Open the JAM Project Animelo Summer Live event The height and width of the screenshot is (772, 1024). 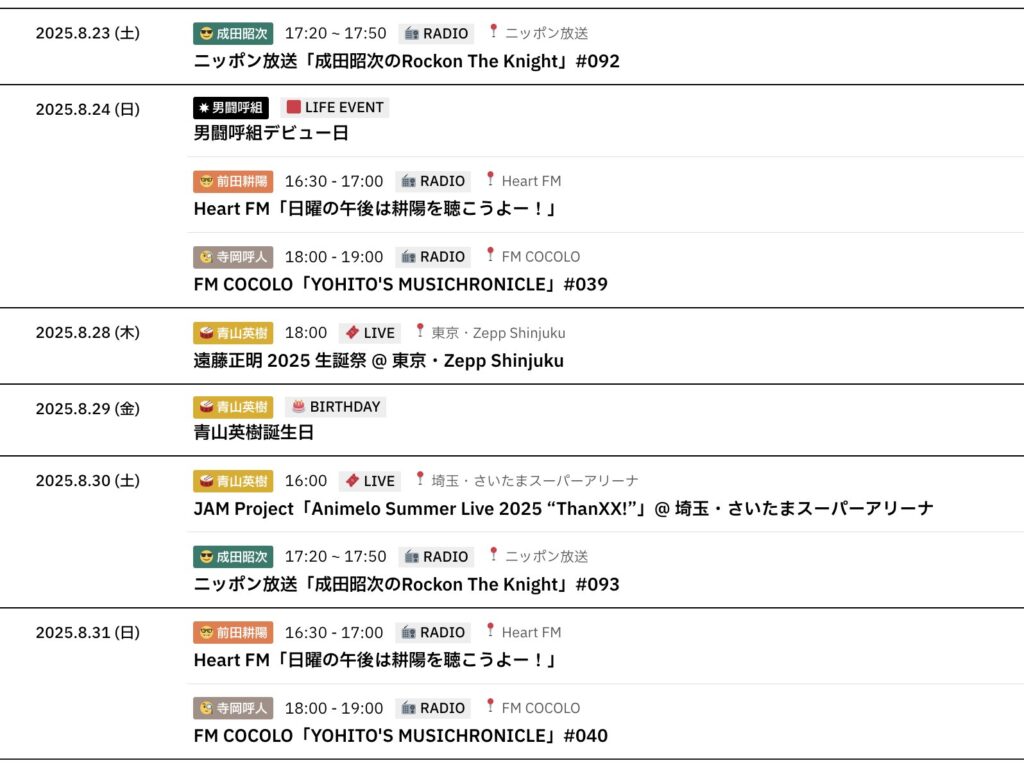point(563,508)
